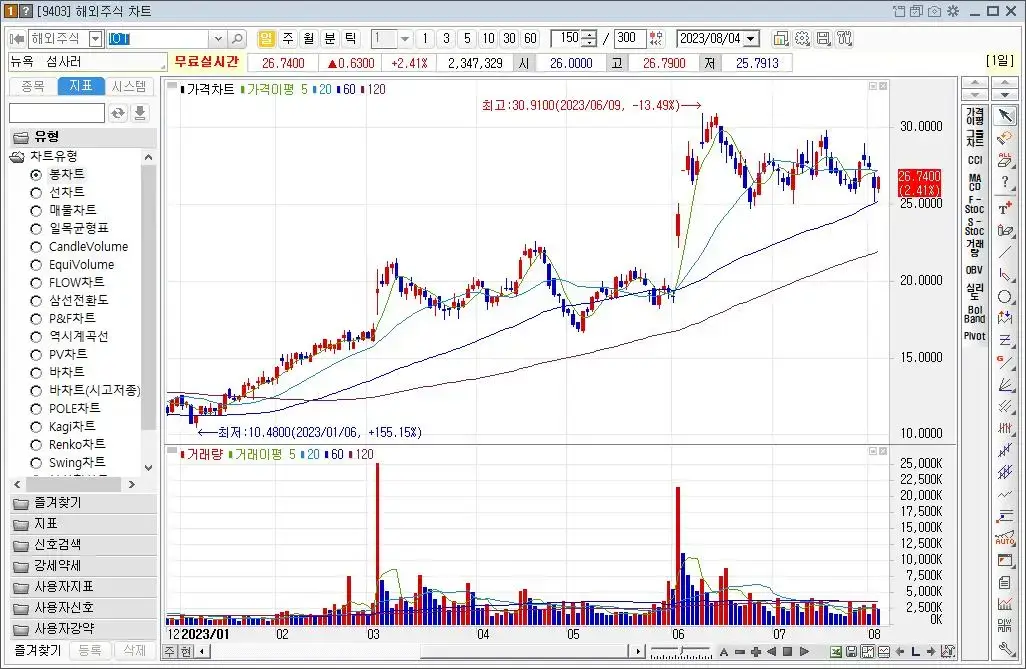The height and width of the screenshot is (669, 1026).
Task: Click the 등록 button
Action: [x=90, y=651]
